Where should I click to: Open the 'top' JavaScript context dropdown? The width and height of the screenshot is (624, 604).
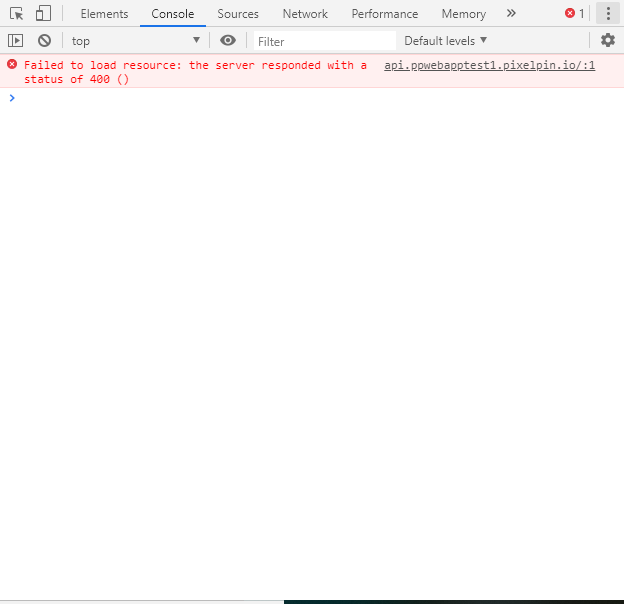click(x=136, y=41)
